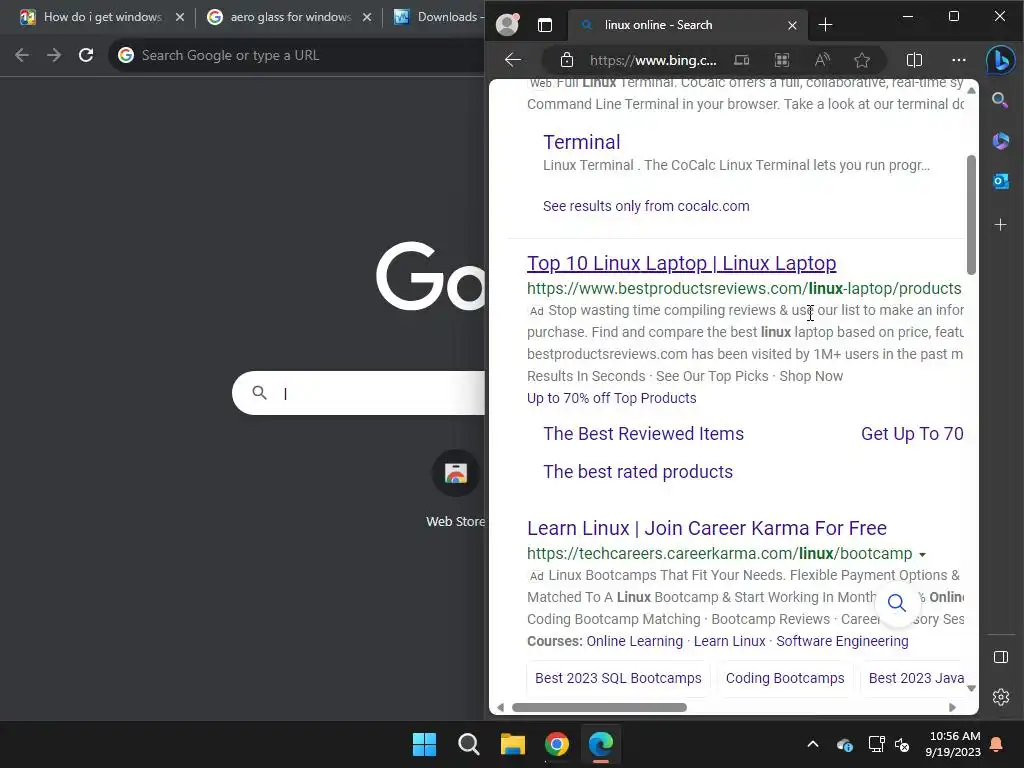This screenshot has height=768, width=1024.
Task: Open Web Store shortcut on Google page
Action: click(456, 488)
